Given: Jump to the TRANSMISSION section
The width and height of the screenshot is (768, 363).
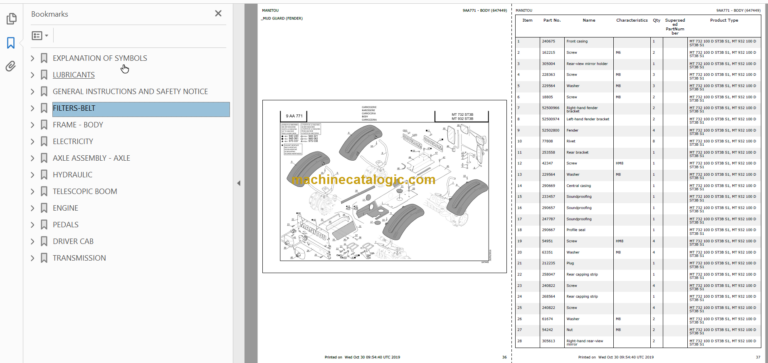Looking at the screenshot, I should point(79,258).
